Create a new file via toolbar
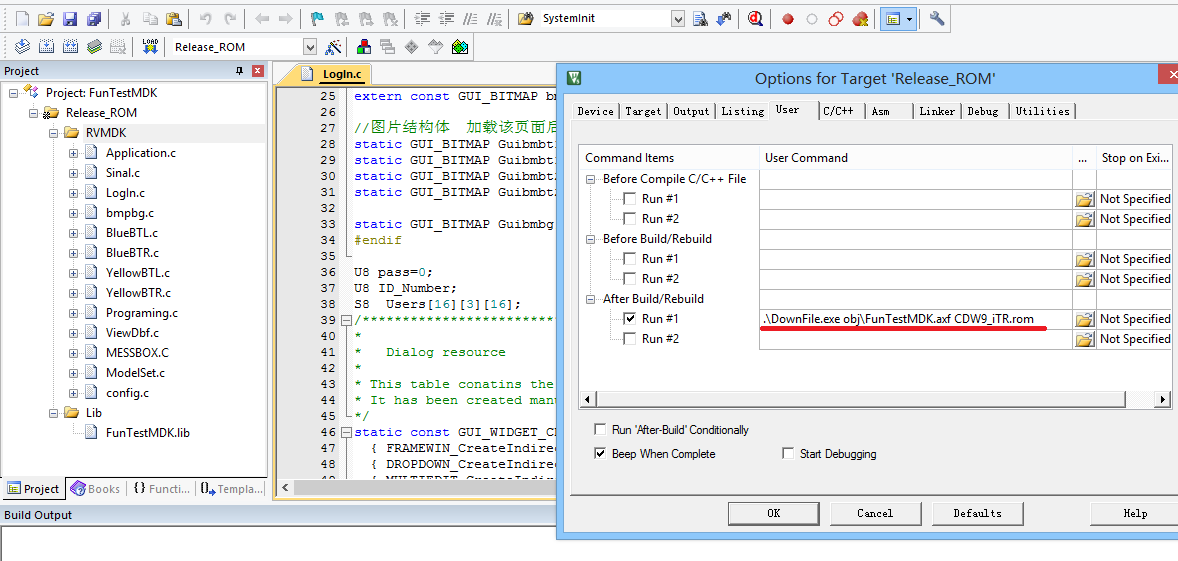The image size is (1178, 561). click(x=23, y=19)
